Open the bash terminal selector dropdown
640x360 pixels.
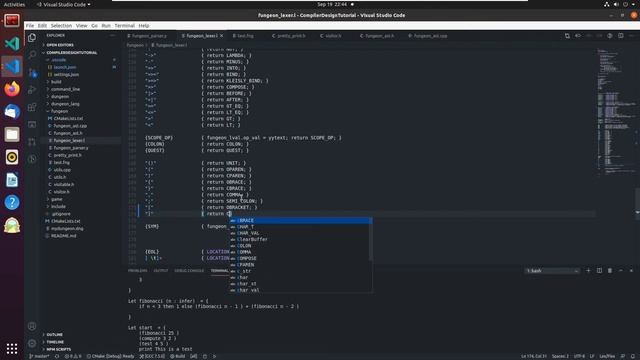point(552,271)
